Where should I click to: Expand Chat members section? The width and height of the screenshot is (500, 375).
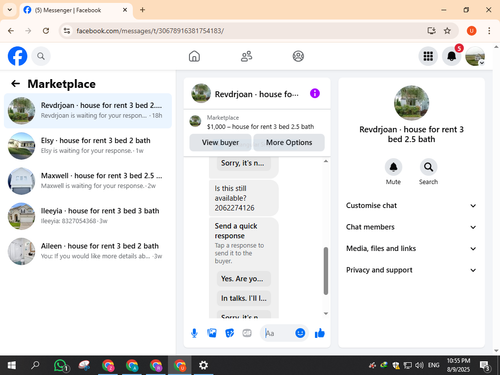(x=411, y=227)
